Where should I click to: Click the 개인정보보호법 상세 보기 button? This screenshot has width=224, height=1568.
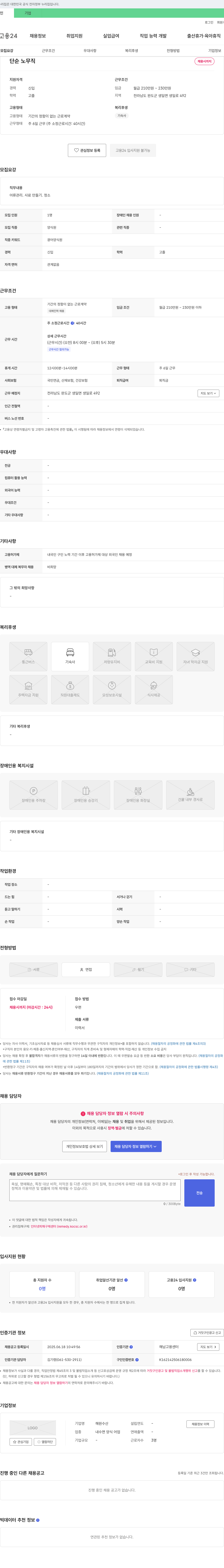coord(85,1147)
